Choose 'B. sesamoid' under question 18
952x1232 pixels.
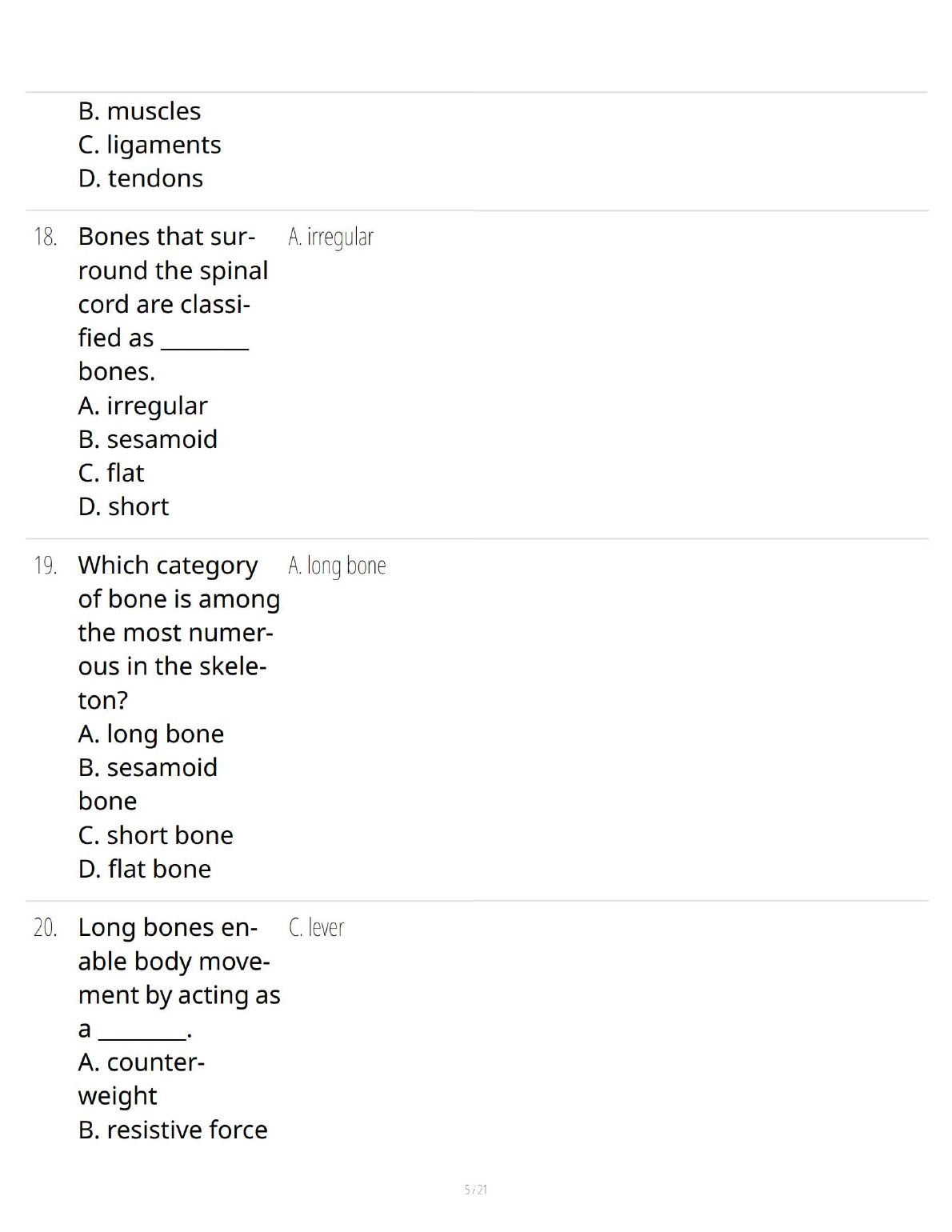(148, 439)
